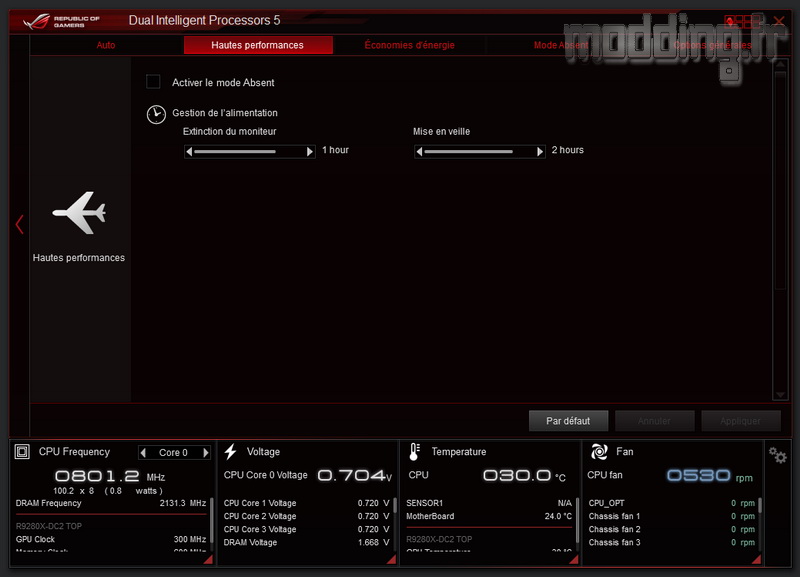Click the CPU Core 0 Voltage 0.704 value
This screenshot has height=577, width=800.
pyautogui.click(x=355, y=476)
